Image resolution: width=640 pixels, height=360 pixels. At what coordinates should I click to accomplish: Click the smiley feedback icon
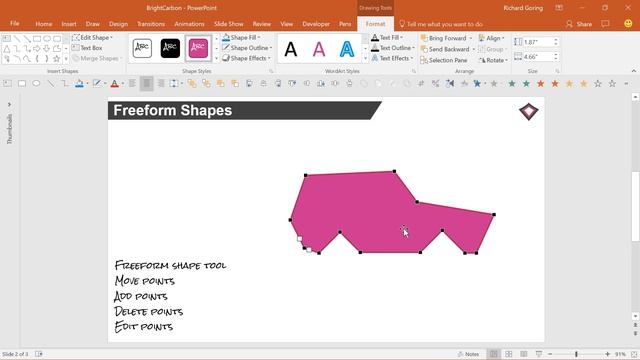pyautogui.click(x=628, y=24)
